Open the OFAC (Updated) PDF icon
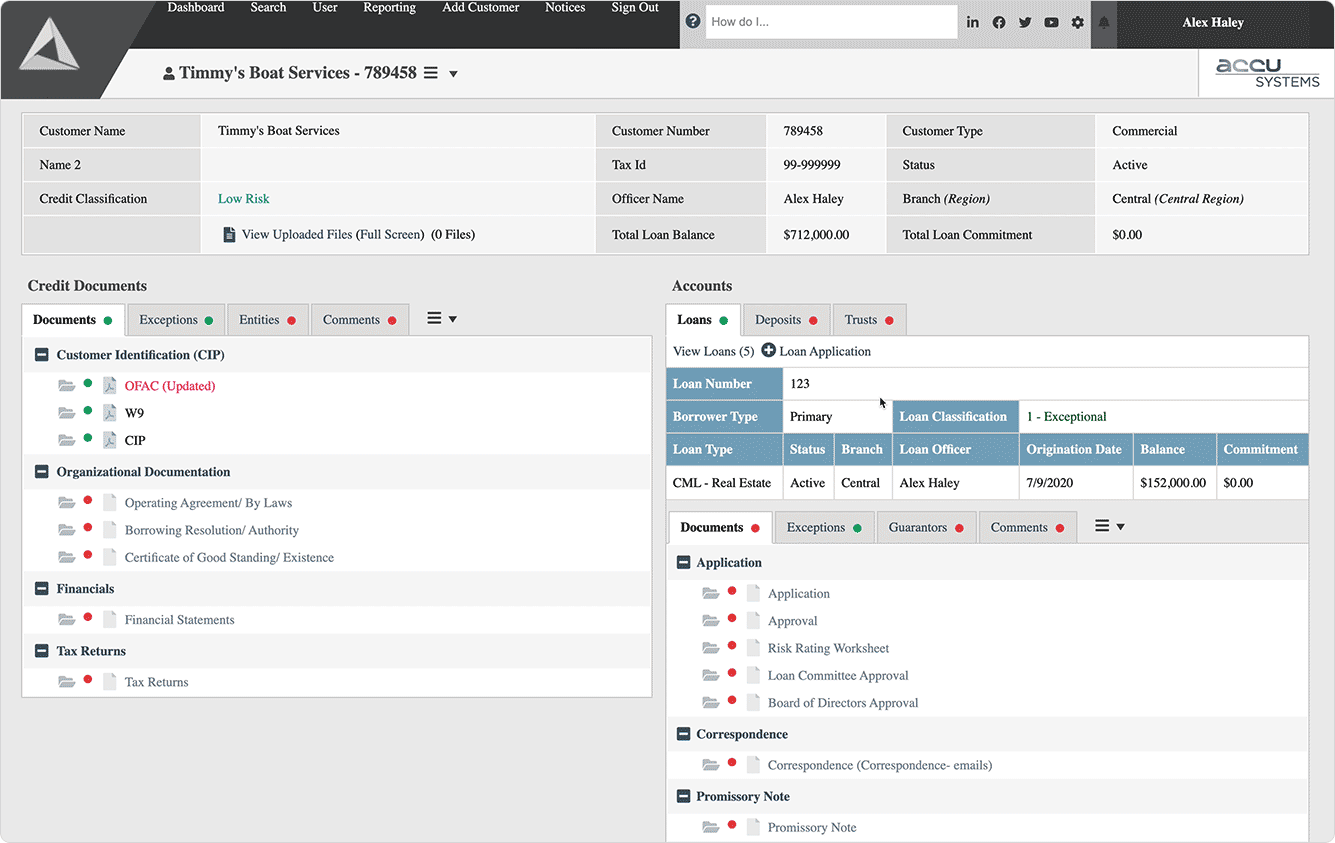This screenshot has height=843, width=1335. point(110,386)
